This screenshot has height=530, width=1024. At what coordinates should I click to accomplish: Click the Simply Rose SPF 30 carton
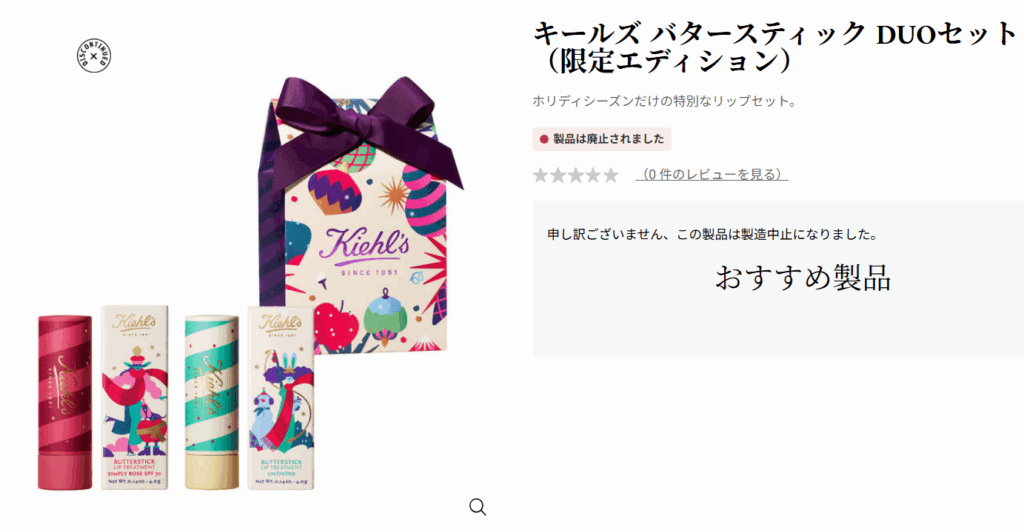(x=134, y=397)
